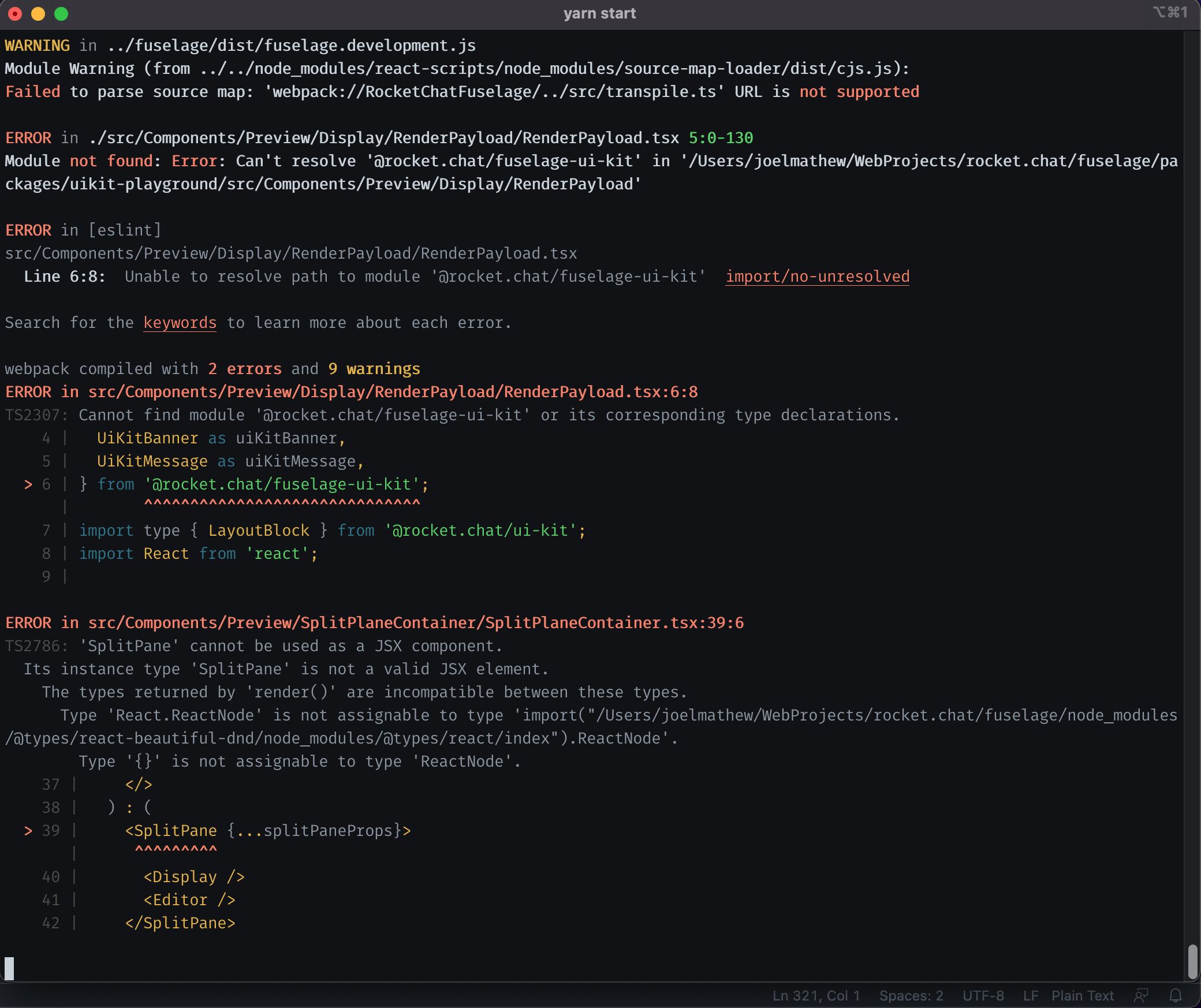The image size is (1201, 1008).
Task: Select the "Plain Text" language mode selector
Action: click(1083, 995)
